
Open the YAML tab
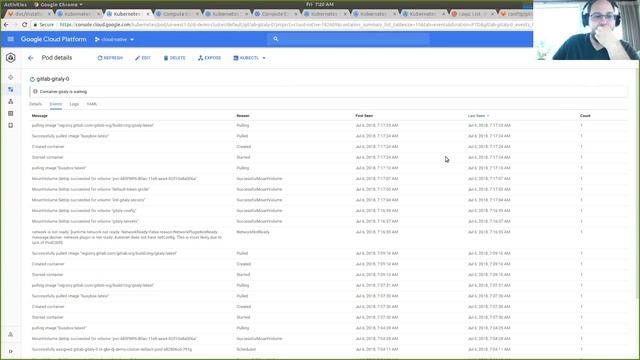click(x=92, y=104)
